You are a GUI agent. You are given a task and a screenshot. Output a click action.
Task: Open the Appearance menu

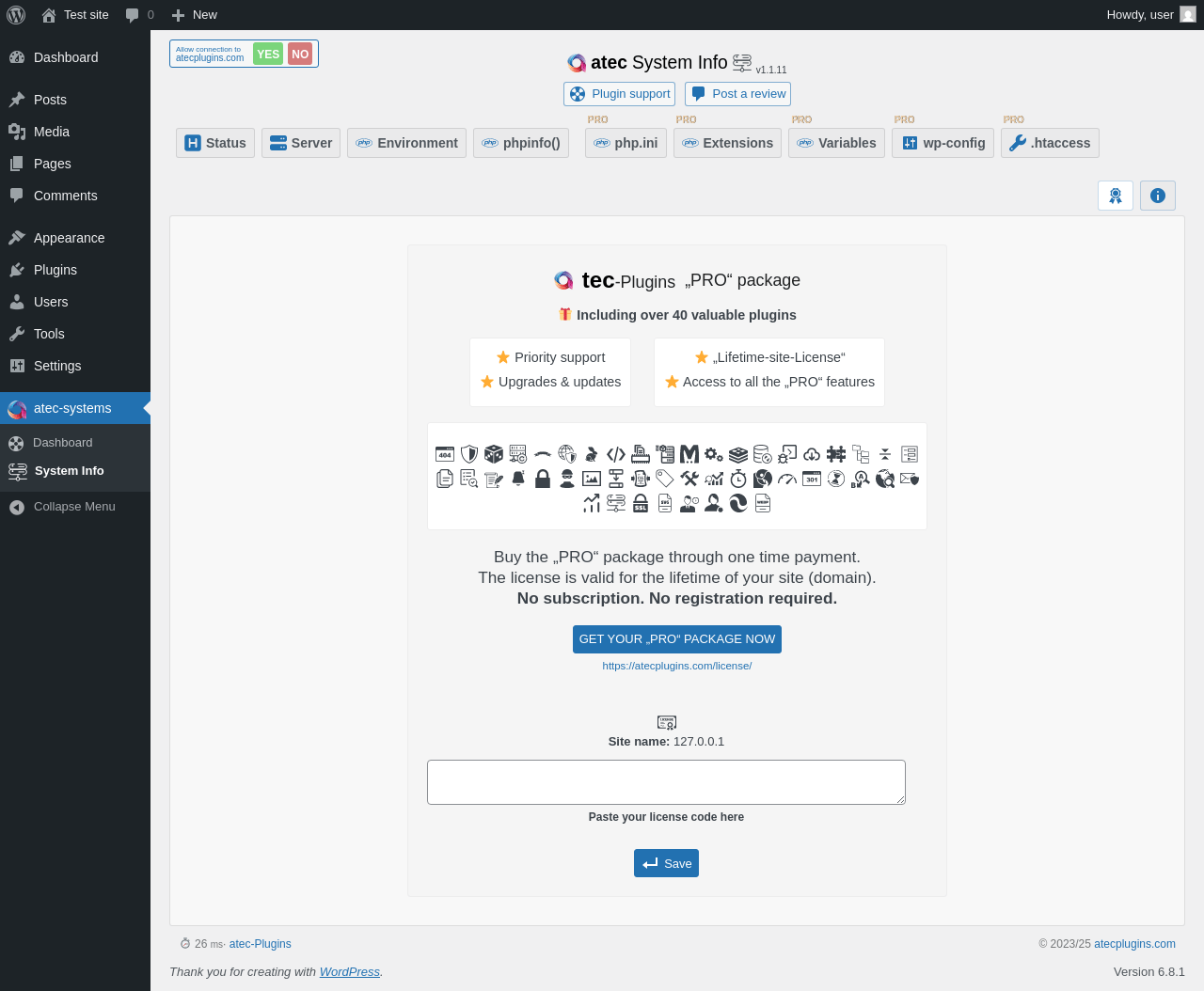click(x=75, y=238)
